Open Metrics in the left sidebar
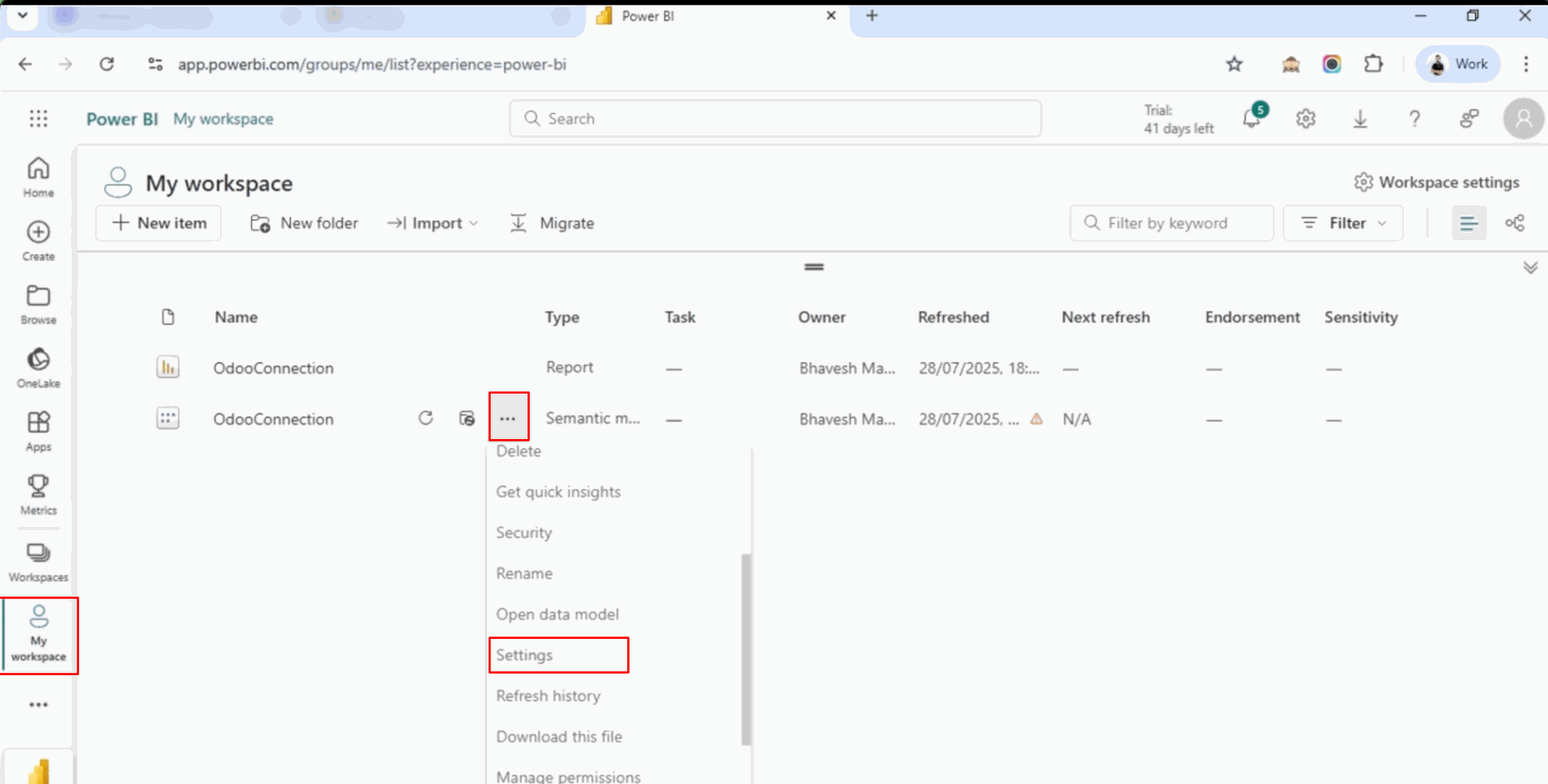The image size is (1548, 784). [38, 496]
